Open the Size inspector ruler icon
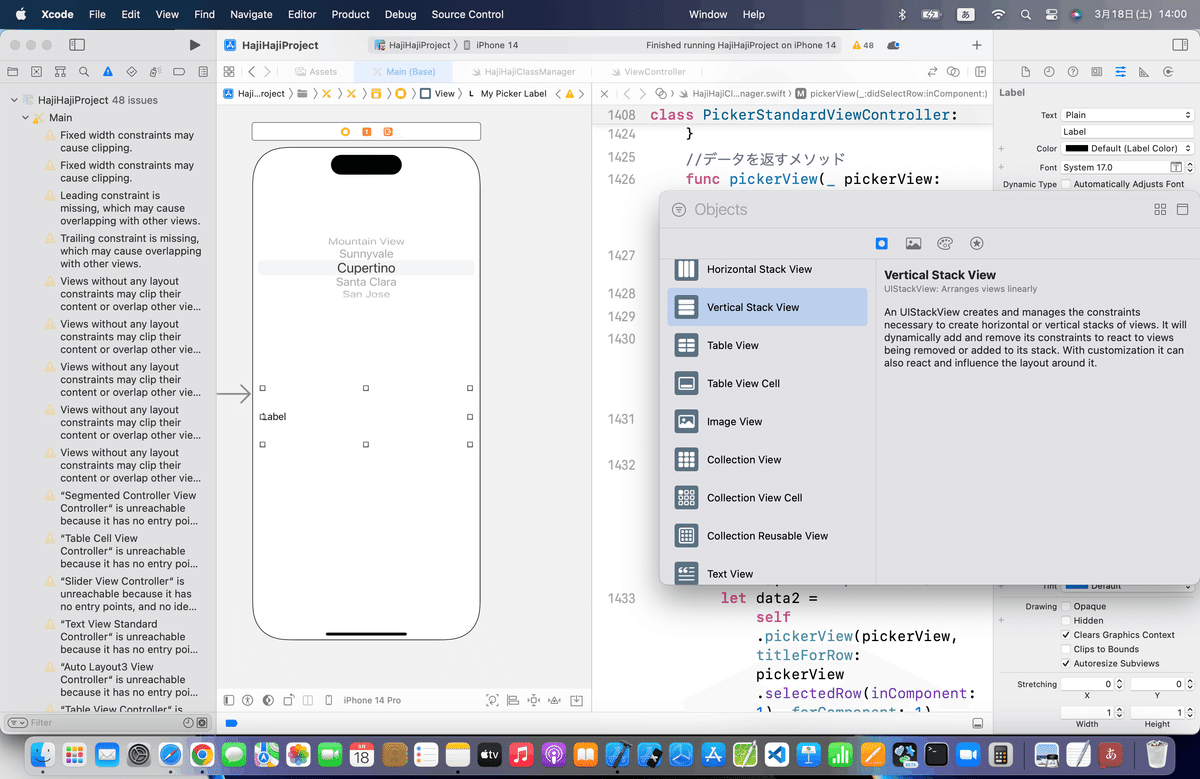 pyautogui.click(x=1144, y=72)
